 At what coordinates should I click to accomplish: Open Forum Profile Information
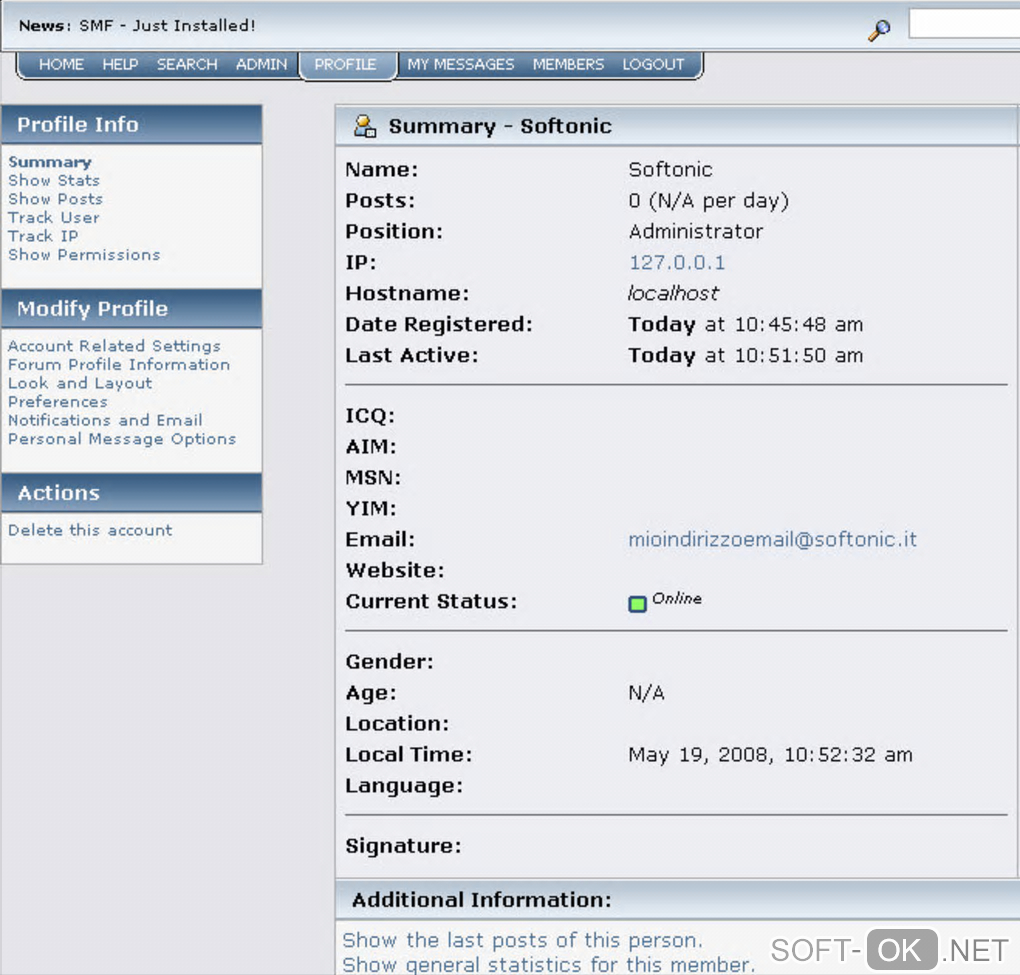(x=119, y=364)
